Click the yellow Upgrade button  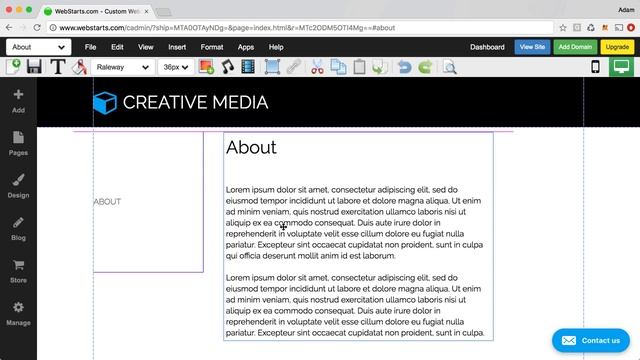[x=617, y=47]
